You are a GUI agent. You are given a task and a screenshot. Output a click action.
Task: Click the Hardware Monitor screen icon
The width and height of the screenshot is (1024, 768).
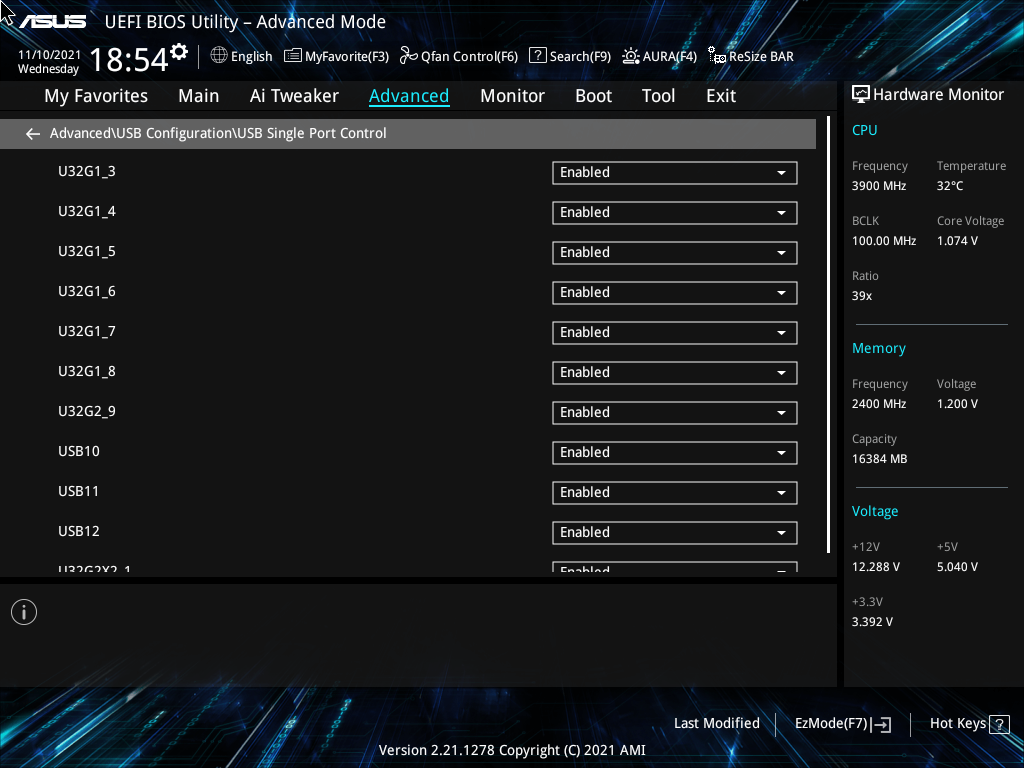pyautogui.click(x=861, y=95)
